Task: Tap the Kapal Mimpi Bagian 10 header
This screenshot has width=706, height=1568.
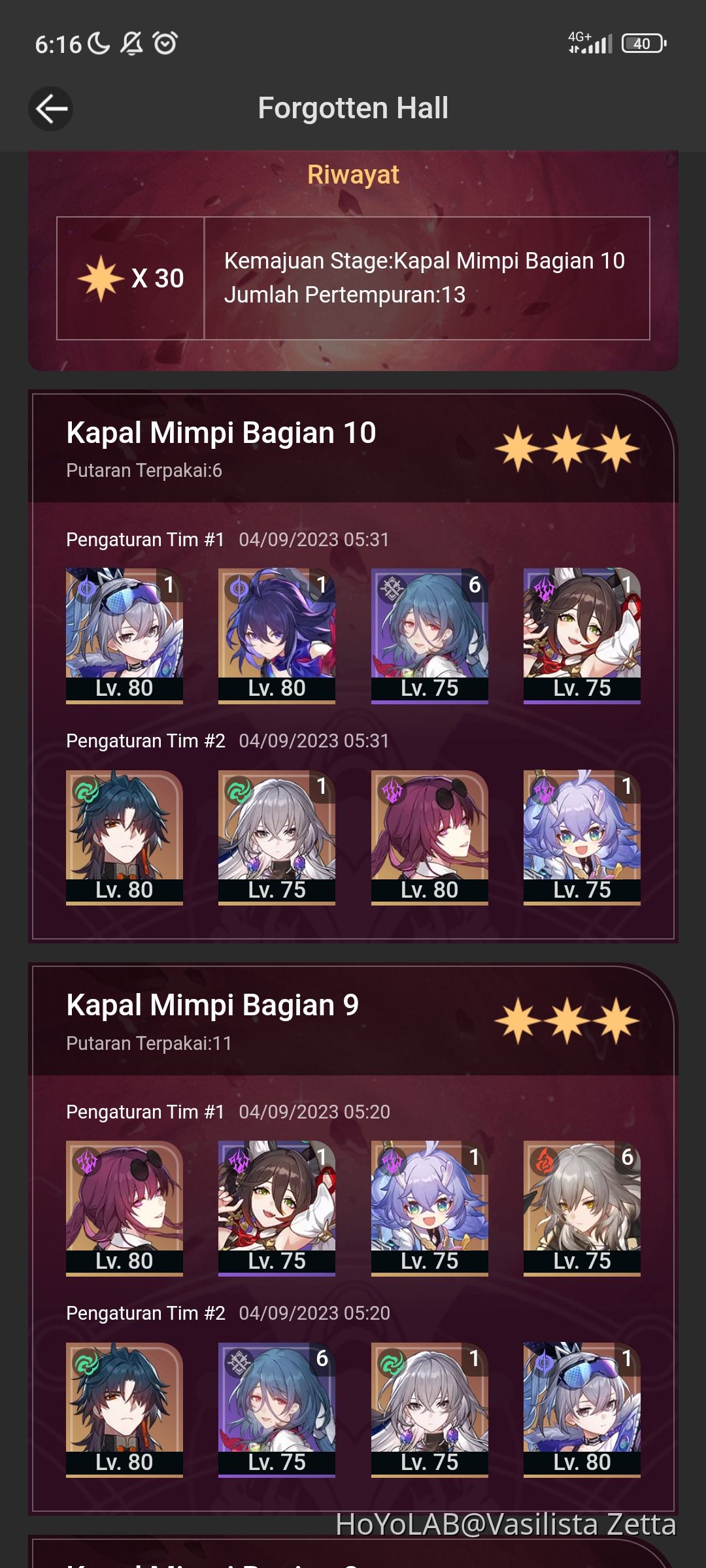Action: (221, 433)
